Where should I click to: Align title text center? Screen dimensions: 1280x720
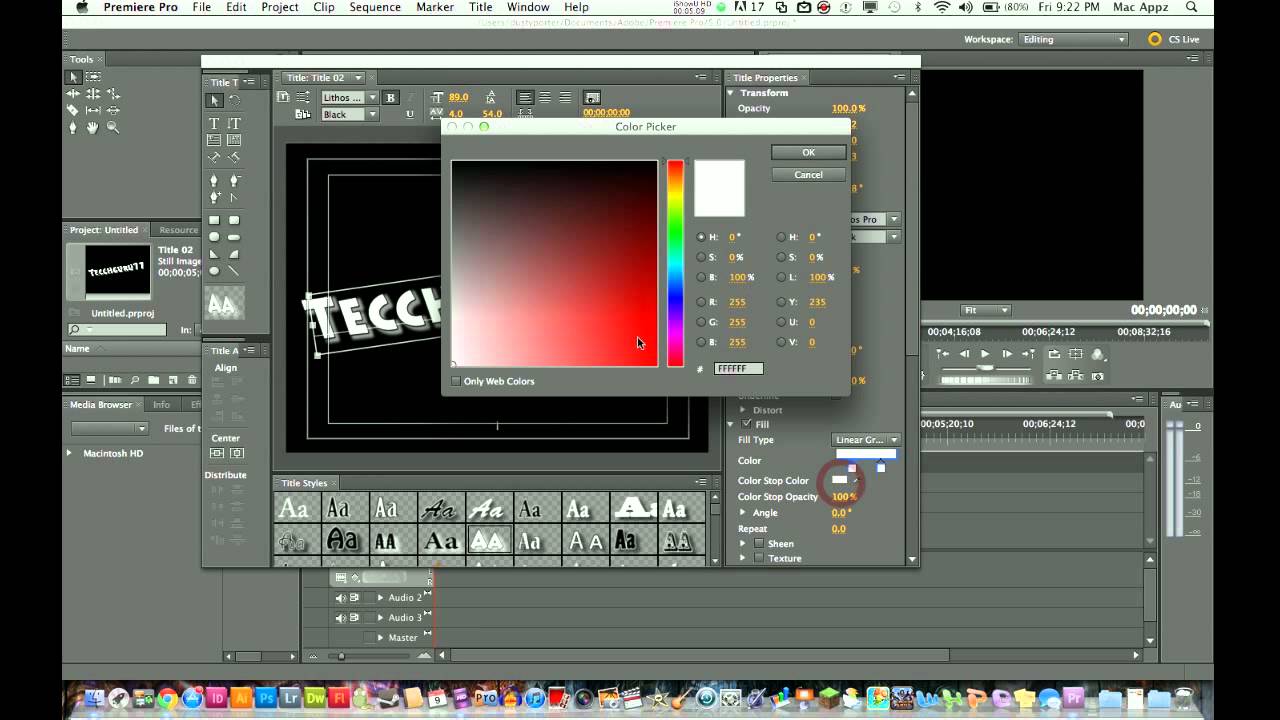546,97
